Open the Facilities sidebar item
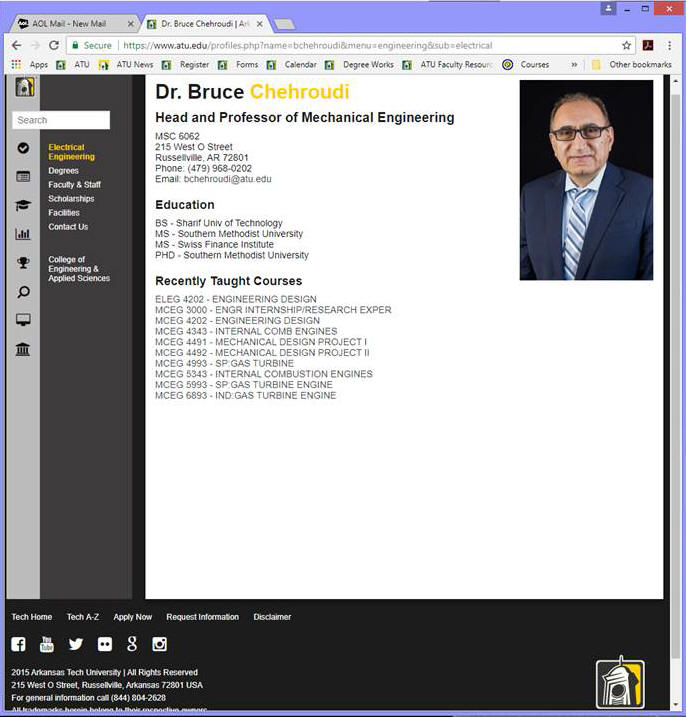This screenshot has height=717, width=687. pyautogui.click(x=64, y=213)
